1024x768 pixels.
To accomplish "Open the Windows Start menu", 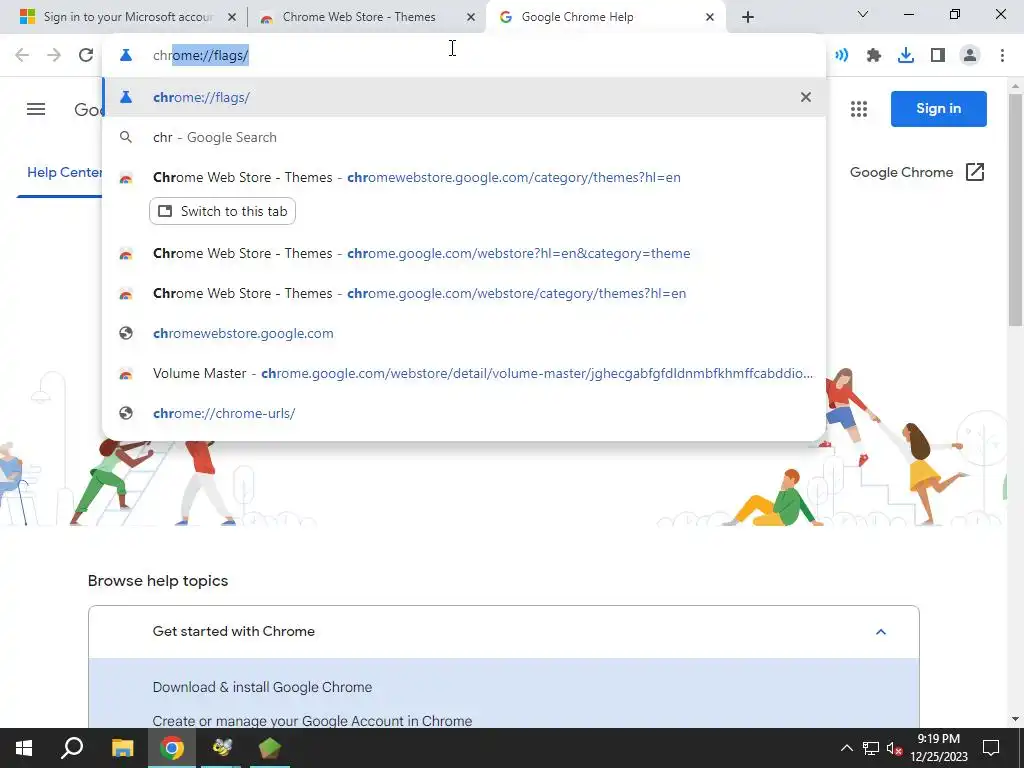I will point(24,748).
